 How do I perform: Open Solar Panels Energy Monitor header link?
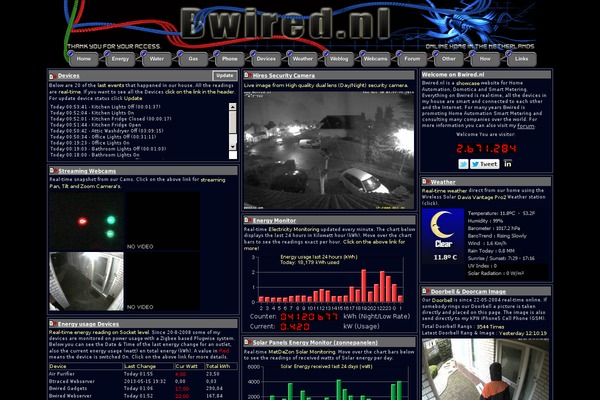click(x=315, y=343)
